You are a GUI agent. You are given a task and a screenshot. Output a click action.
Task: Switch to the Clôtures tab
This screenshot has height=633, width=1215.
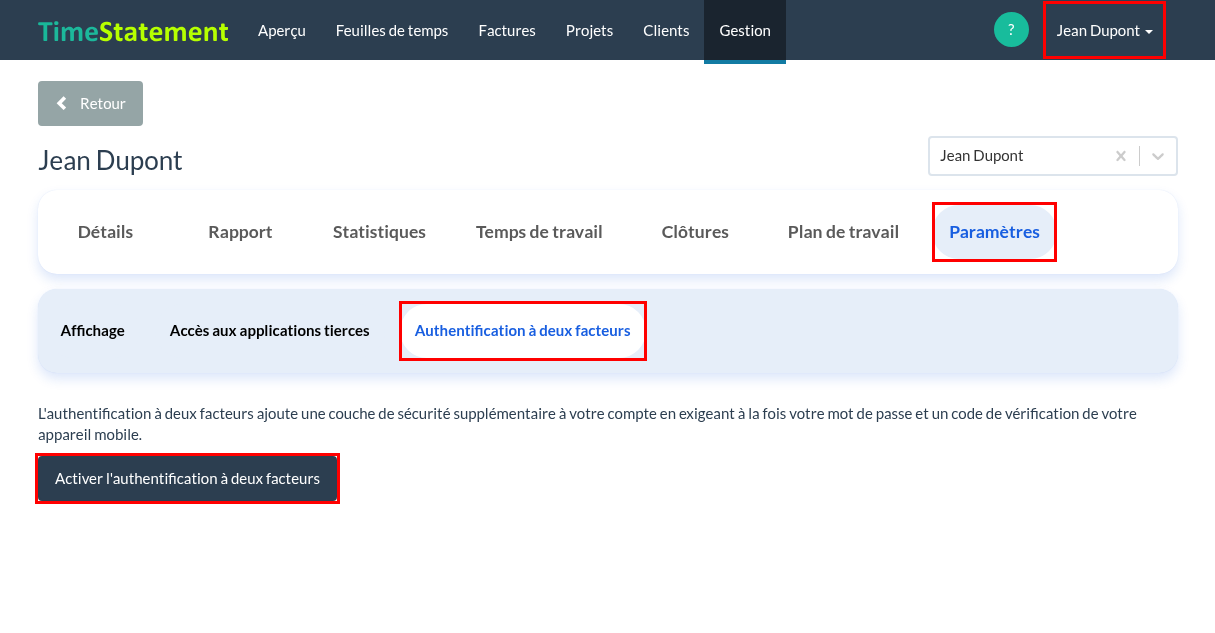(x=695, y=232)
